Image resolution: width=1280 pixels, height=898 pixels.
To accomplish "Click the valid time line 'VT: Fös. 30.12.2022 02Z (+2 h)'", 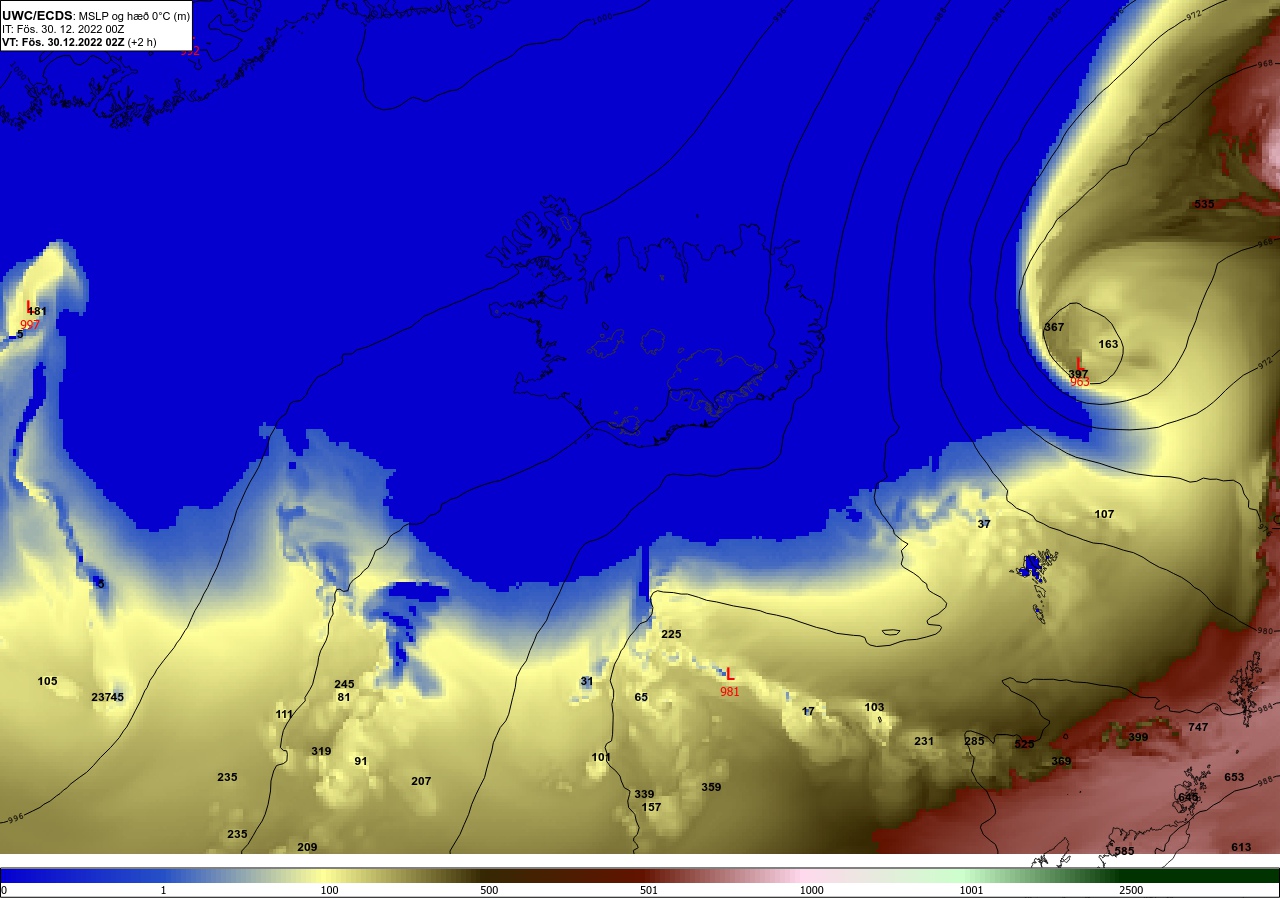I will pos(79,42).
